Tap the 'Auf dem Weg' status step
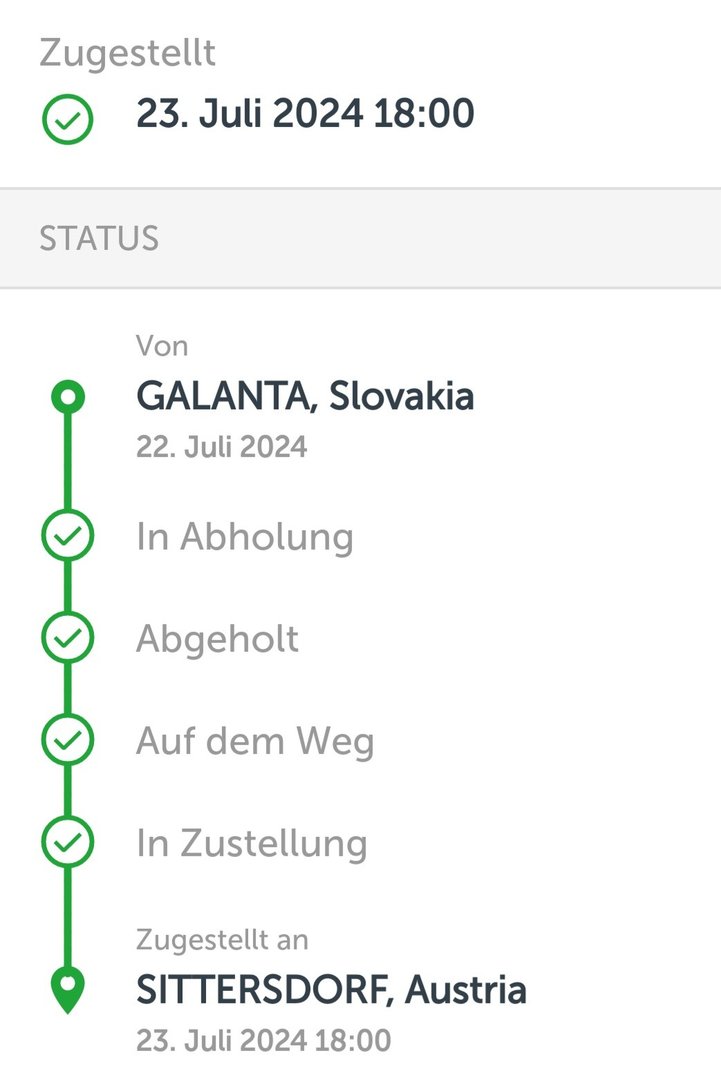 click(x=255, y=741)
